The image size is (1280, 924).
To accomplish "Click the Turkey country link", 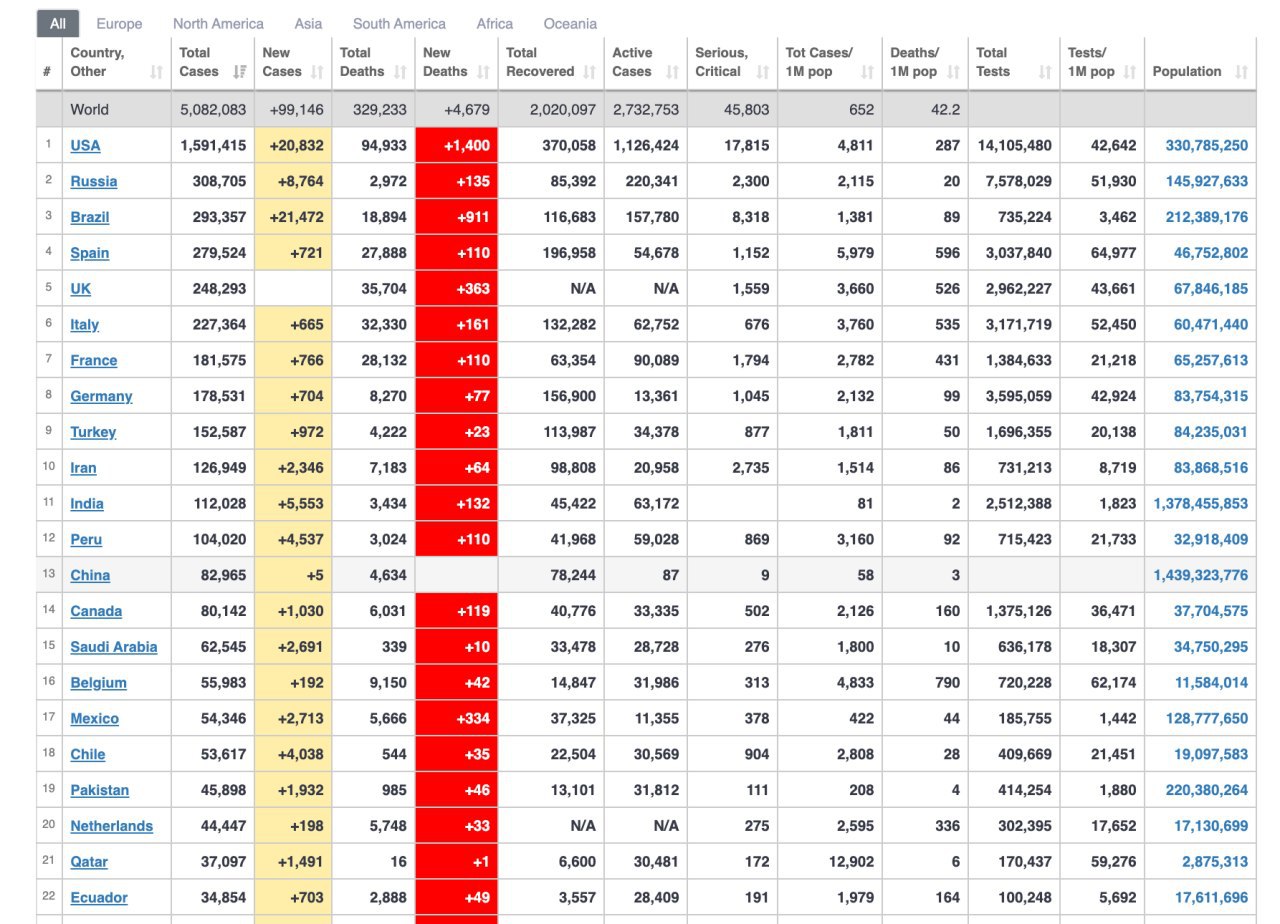I will pos(93,432).
